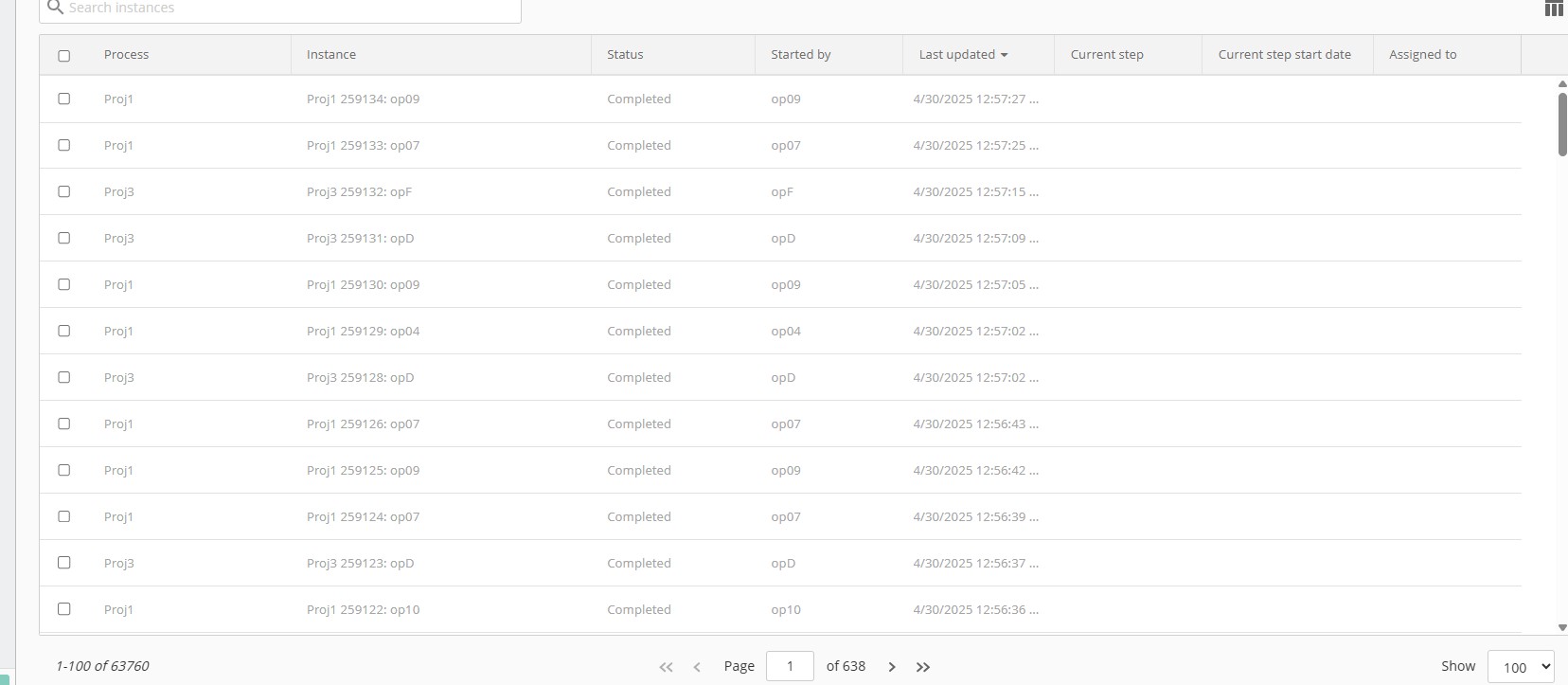Open instance Proj1 259133: op07
Viewport: 1568px width, 685px height.
[x=363, y=145]
